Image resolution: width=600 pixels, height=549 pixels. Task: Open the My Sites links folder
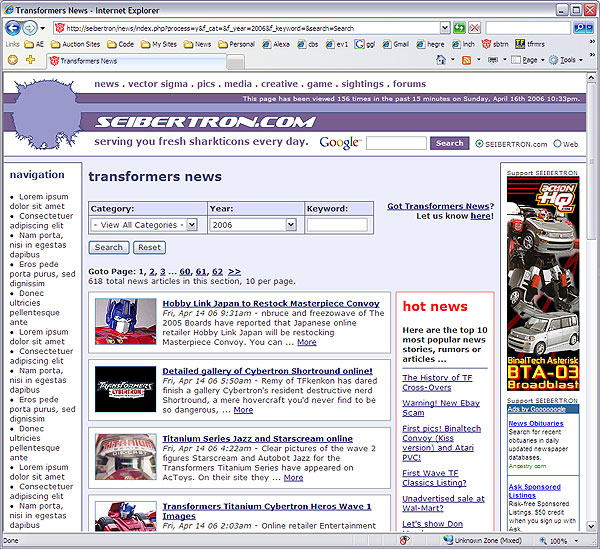tap(159, 44)
